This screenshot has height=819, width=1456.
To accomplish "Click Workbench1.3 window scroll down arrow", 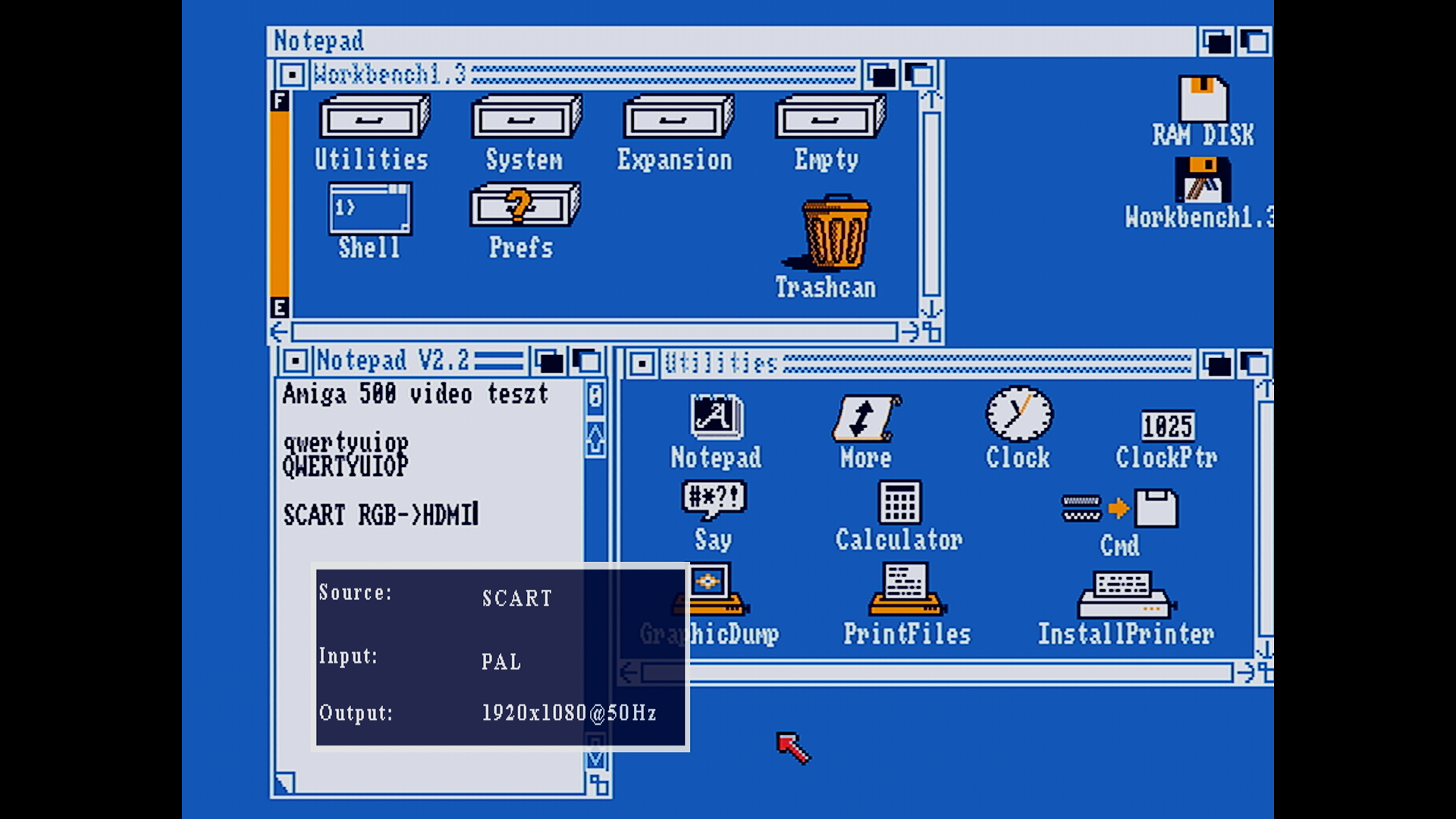I will tap(931, 308).
